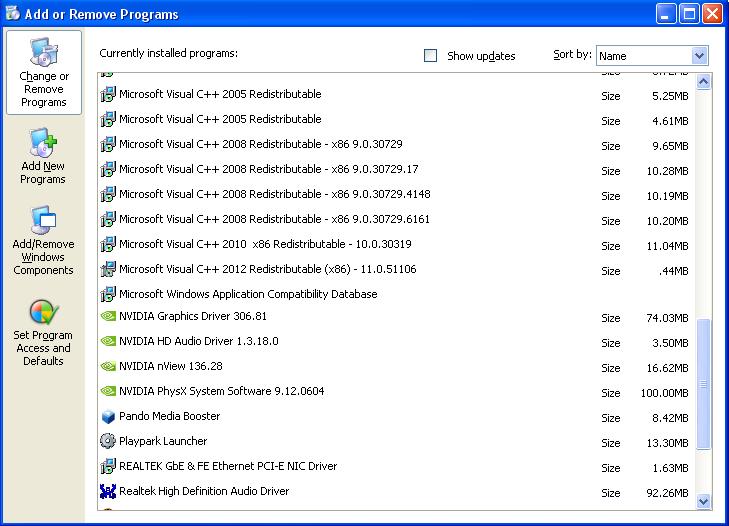Enable the Show updates checkbox

[431, 56]
